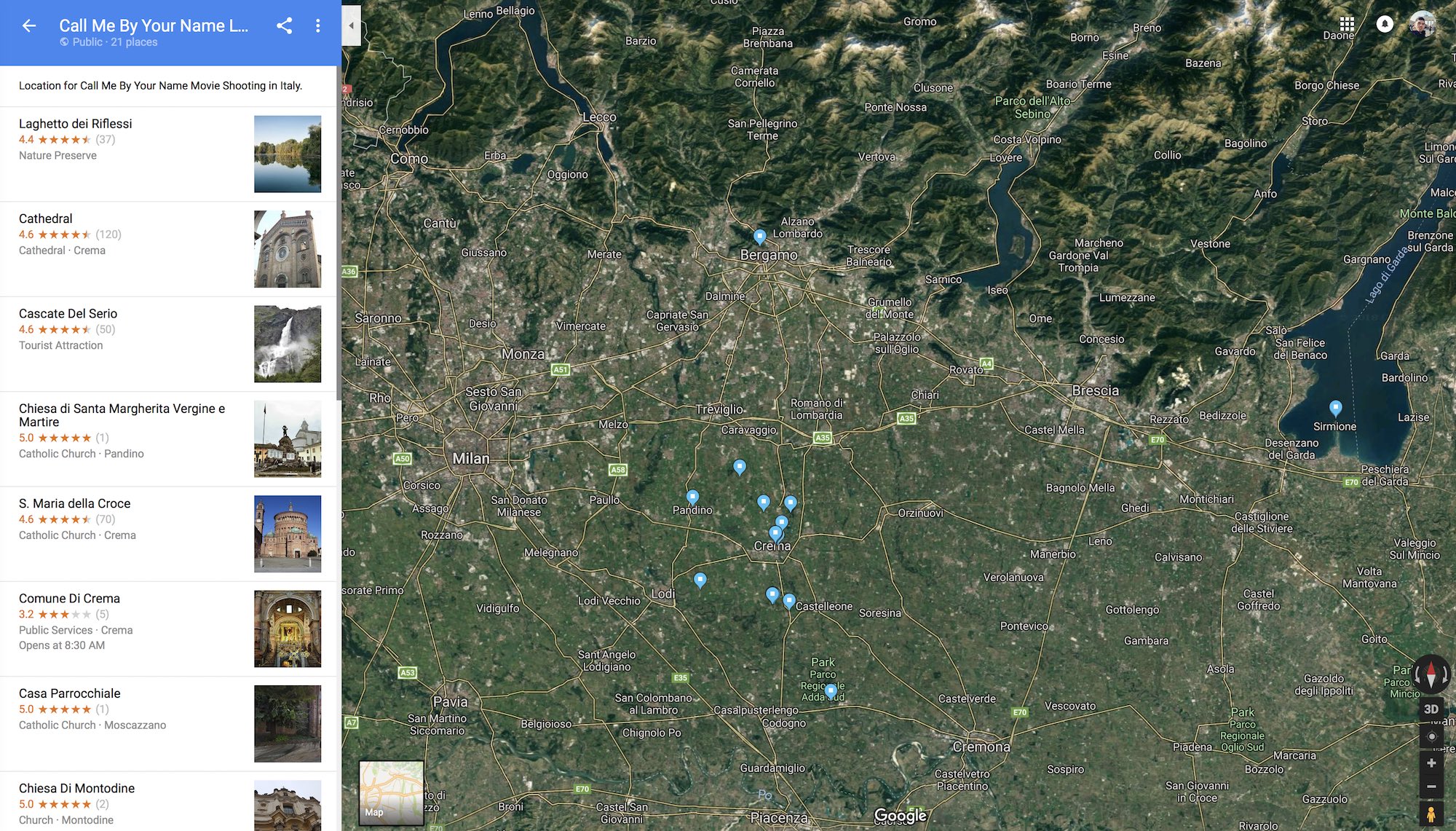Viewport: 1456px width, 831px height.
Task: Switch to Map view using the thumbnail
Action: coord(392,792)
